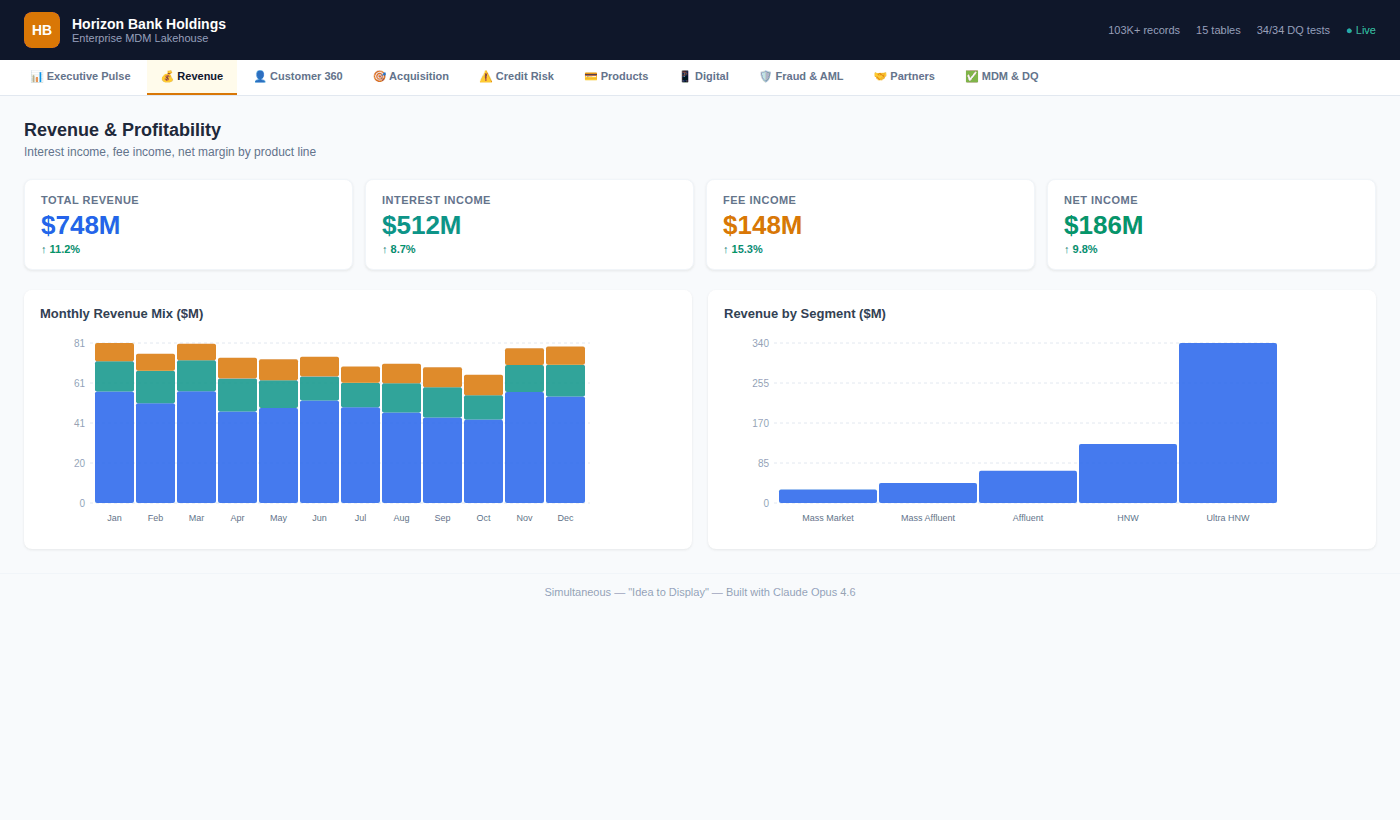Screen dimensions: 1400x820
Task: Open the MDM & DQ tab
Action: click(x=1002, y=77)
